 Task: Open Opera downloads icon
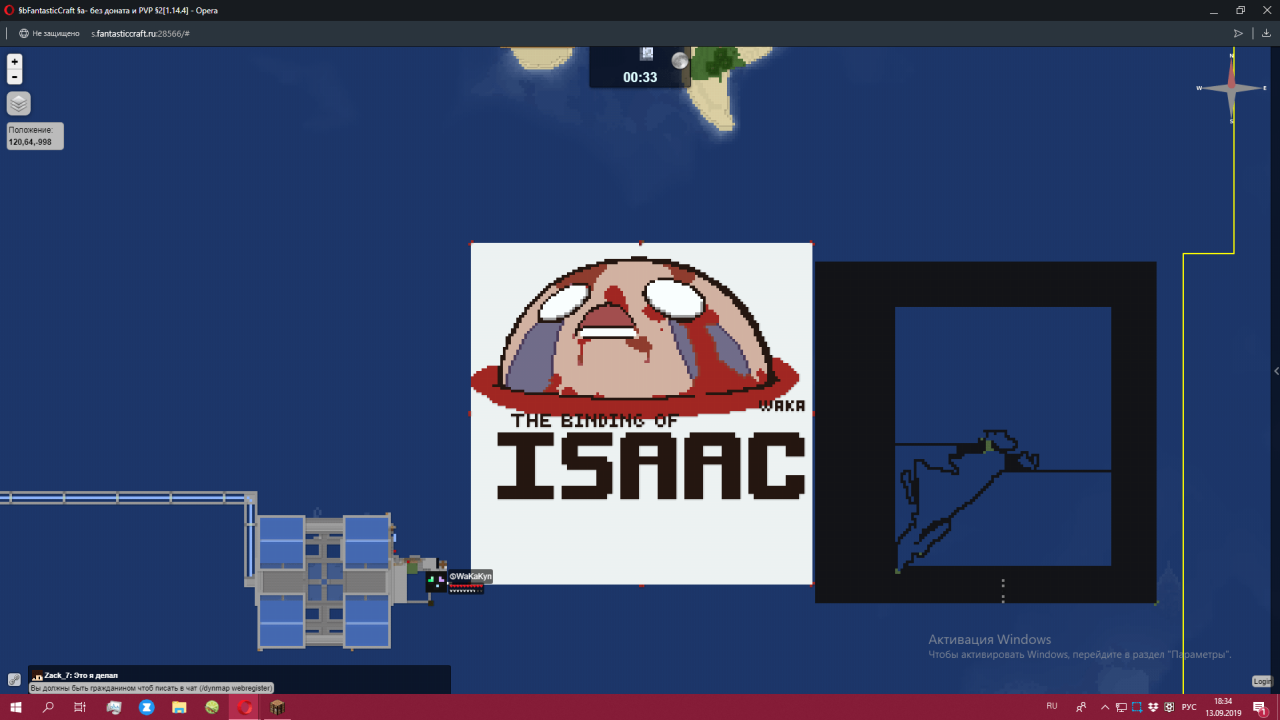[x=1266, y=33]
